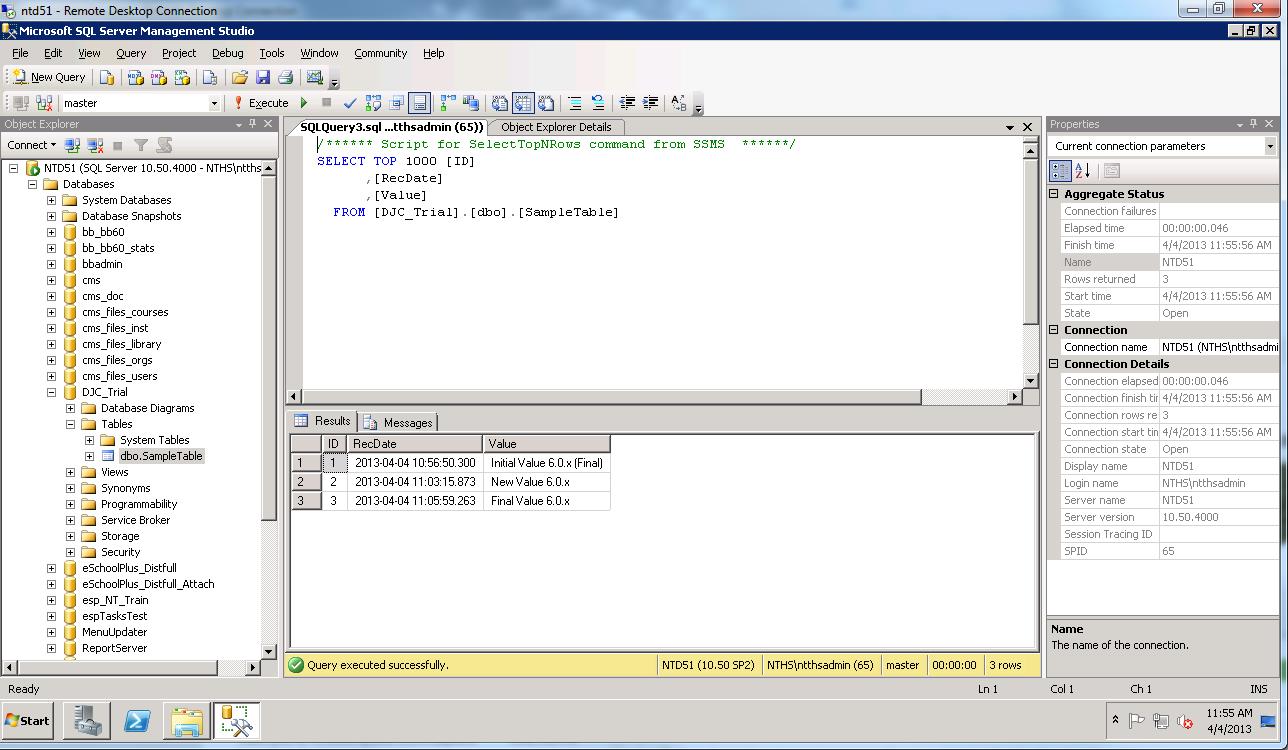Save the query with the floppy disk icon
This screenshot has width=1288, height=750.
(263, 77)
